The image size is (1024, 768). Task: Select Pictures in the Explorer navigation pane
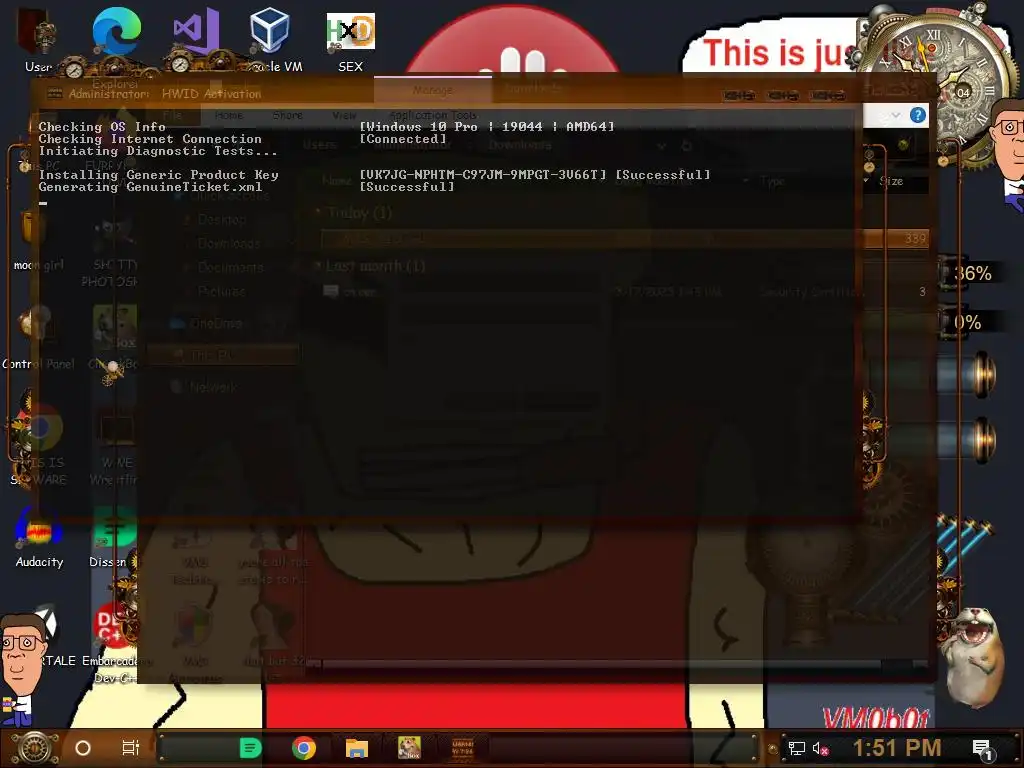pos(221,291)
